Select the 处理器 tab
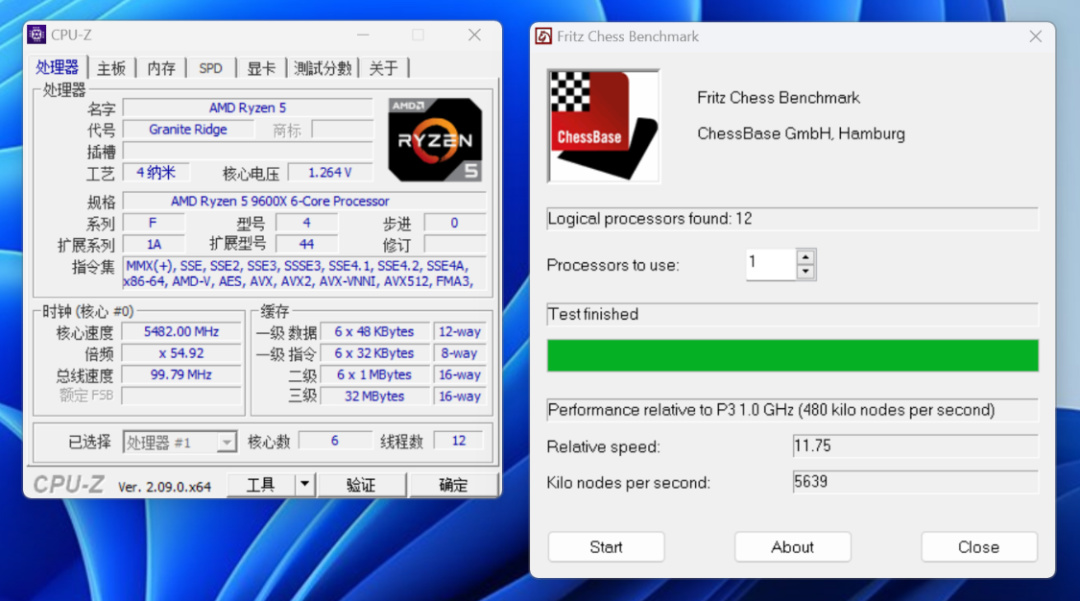This screenshot has height=601, width=1080. pos(57,67)
